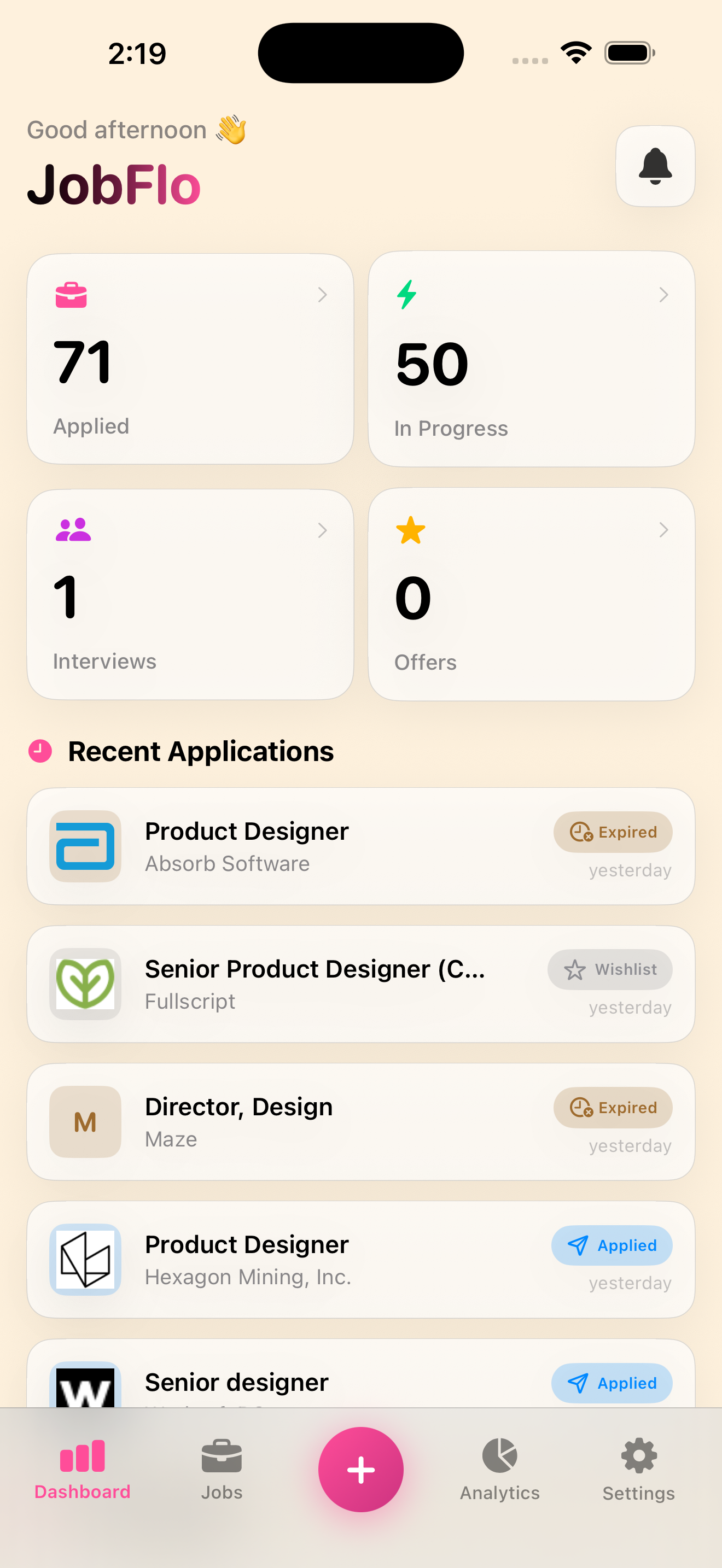Image resolution: width=722 pixels, height=1568 pixels.
Task: Tap the purple people Interviews icon
Action: (x=73, y=530)
